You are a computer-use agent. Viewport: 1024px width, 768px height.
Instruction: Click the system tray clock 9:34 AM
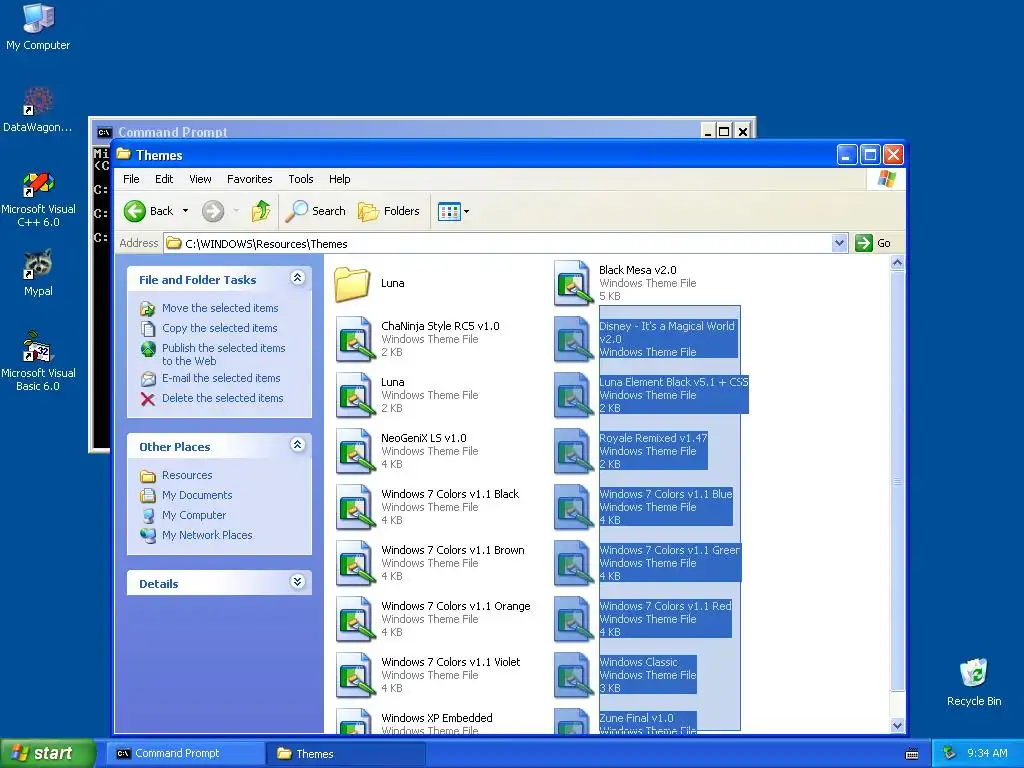(987, 754)
